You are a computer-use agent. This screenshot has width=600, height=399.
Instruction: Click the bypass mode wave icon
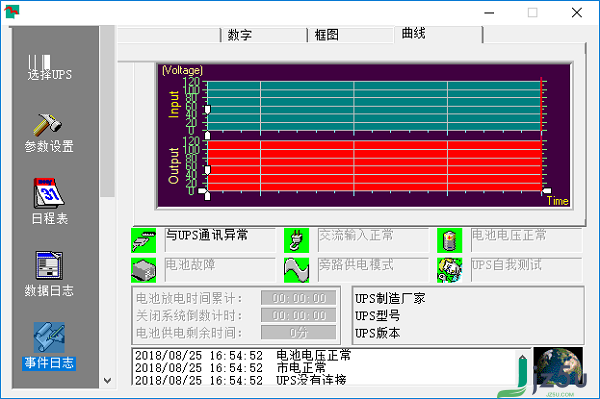[x=296, y=270]
